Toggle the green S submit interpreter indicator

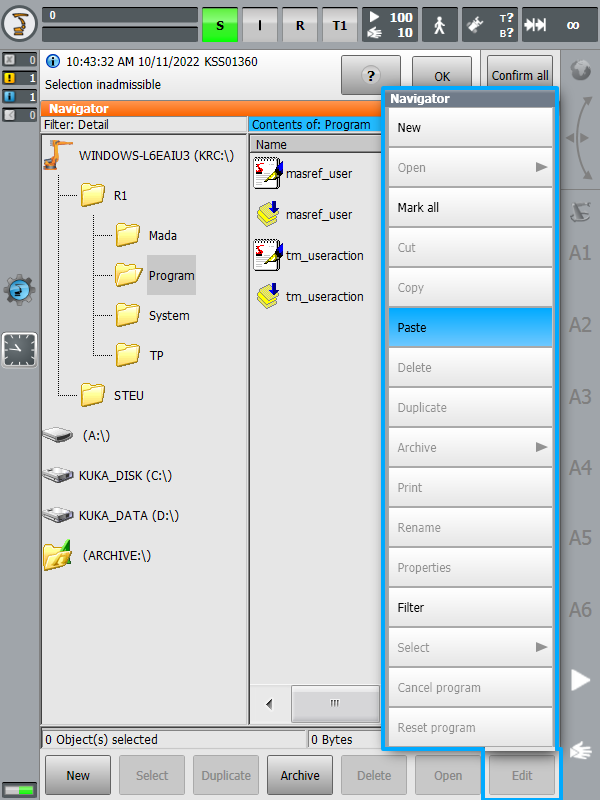(220, 25)
